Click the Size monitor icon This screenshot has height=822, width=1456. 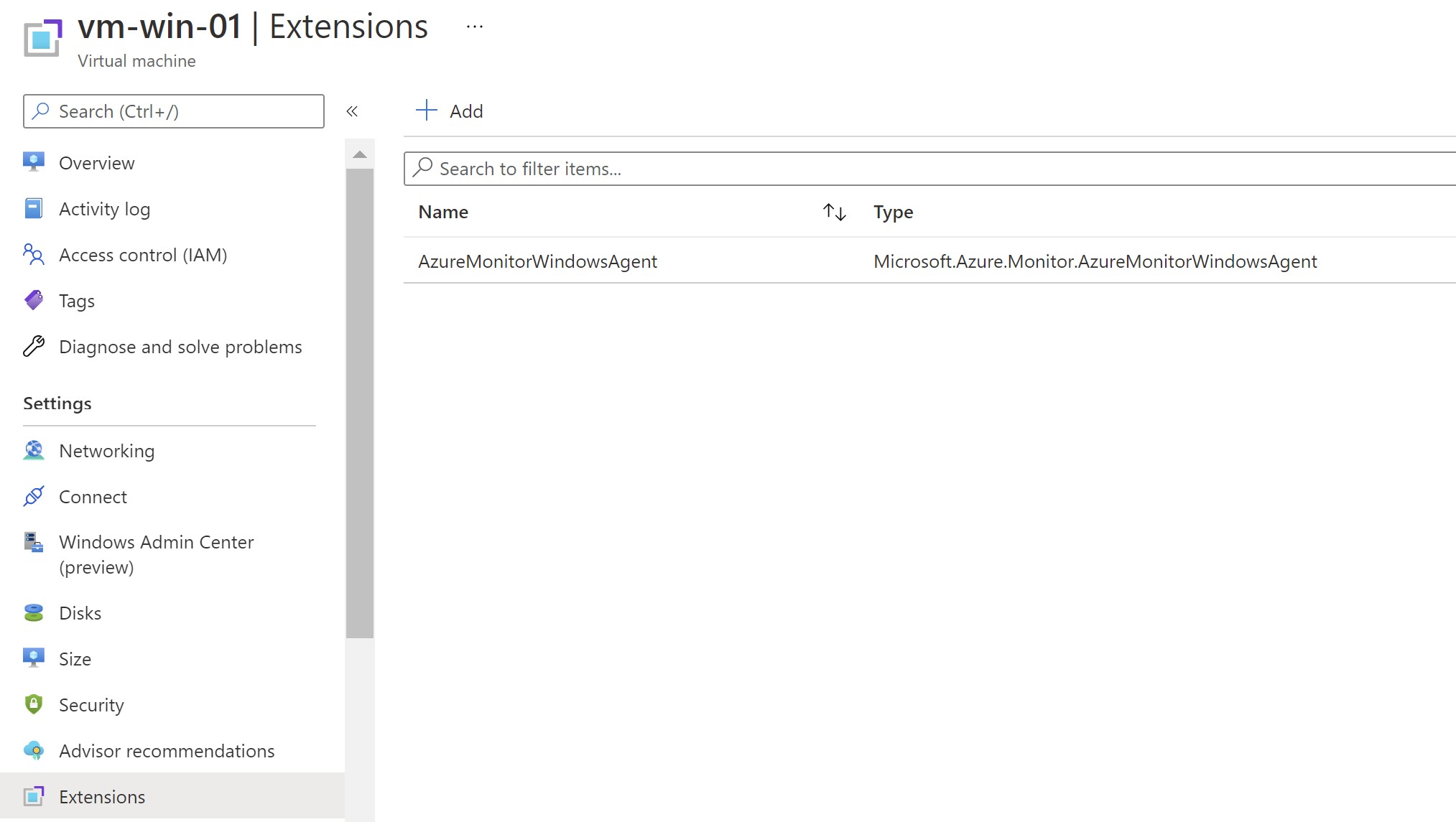pos(34,658)
